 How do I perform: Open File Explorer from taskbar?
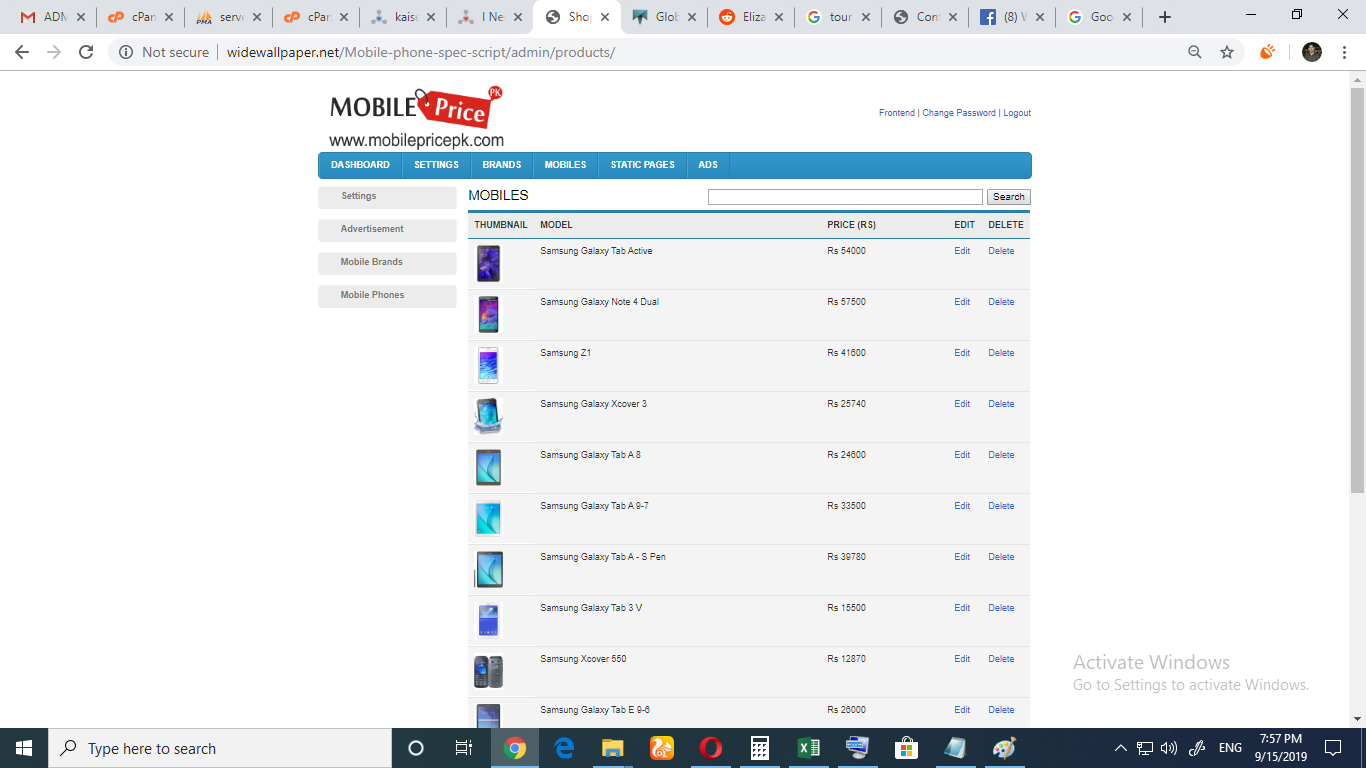(613, 748)
